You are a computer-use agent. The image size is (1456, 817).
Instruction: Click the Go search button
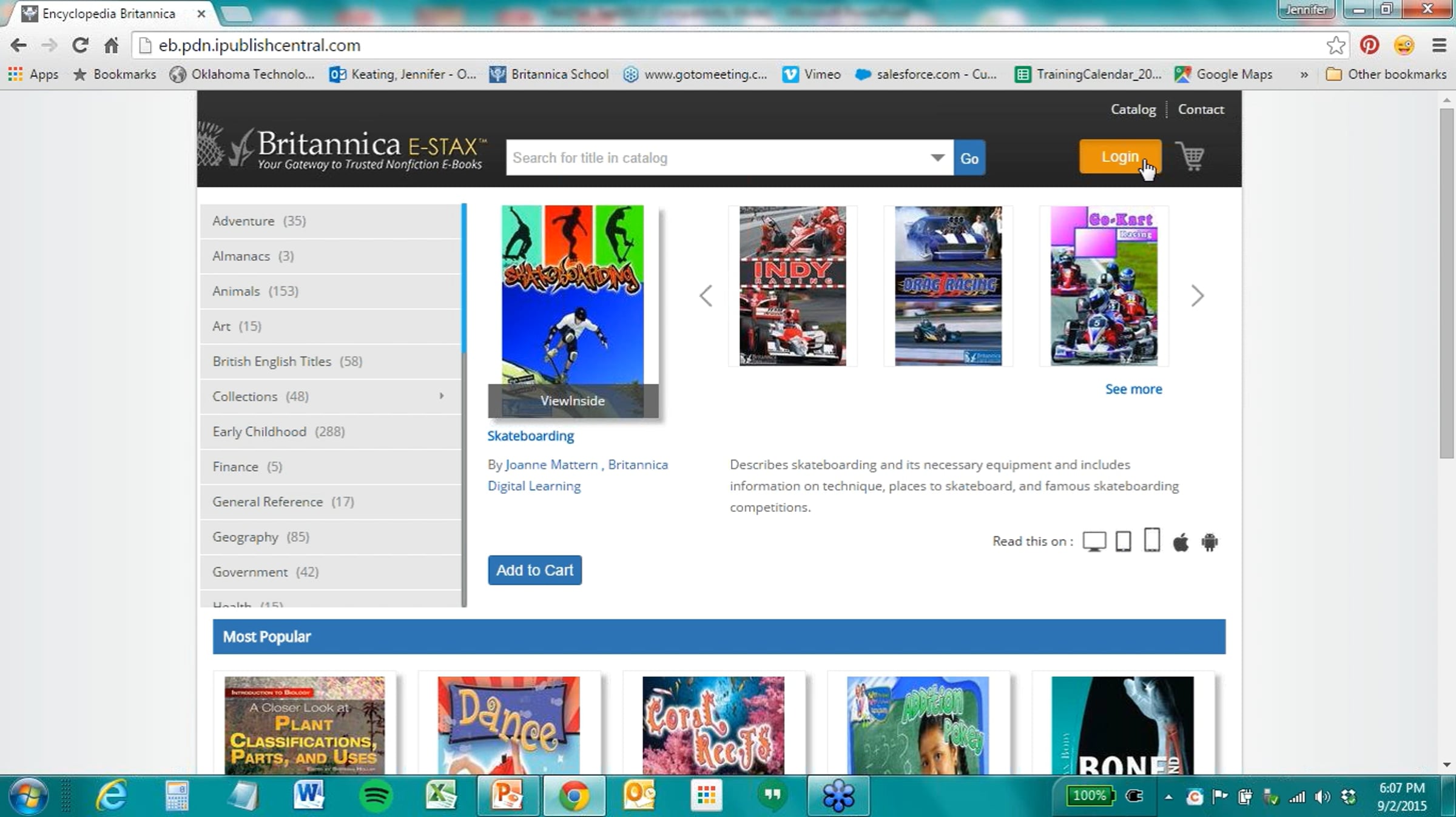coord(969,158)
